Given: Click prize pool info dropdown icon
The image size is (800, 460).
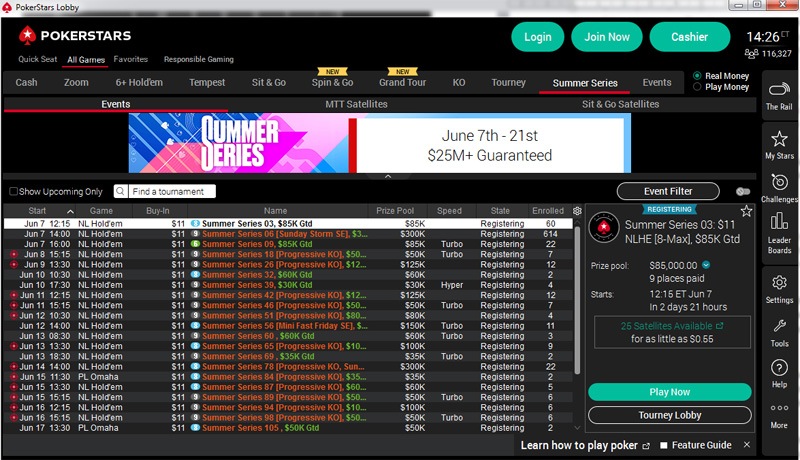Looking at the screenshot, I should [x=706, y=265].
